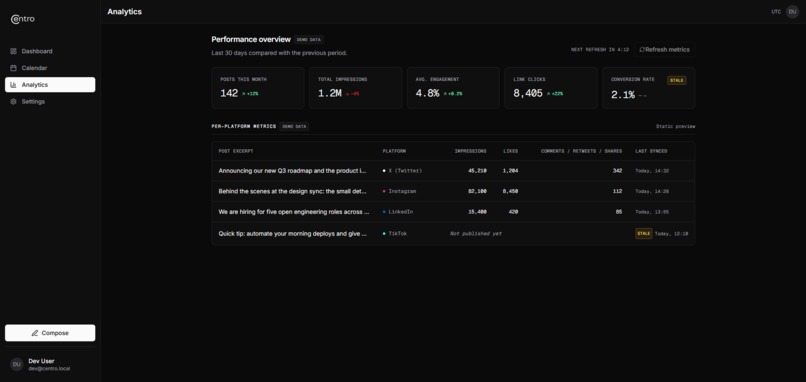Click the Likes column header
806x382 pixels.
(x=510, y=151)
